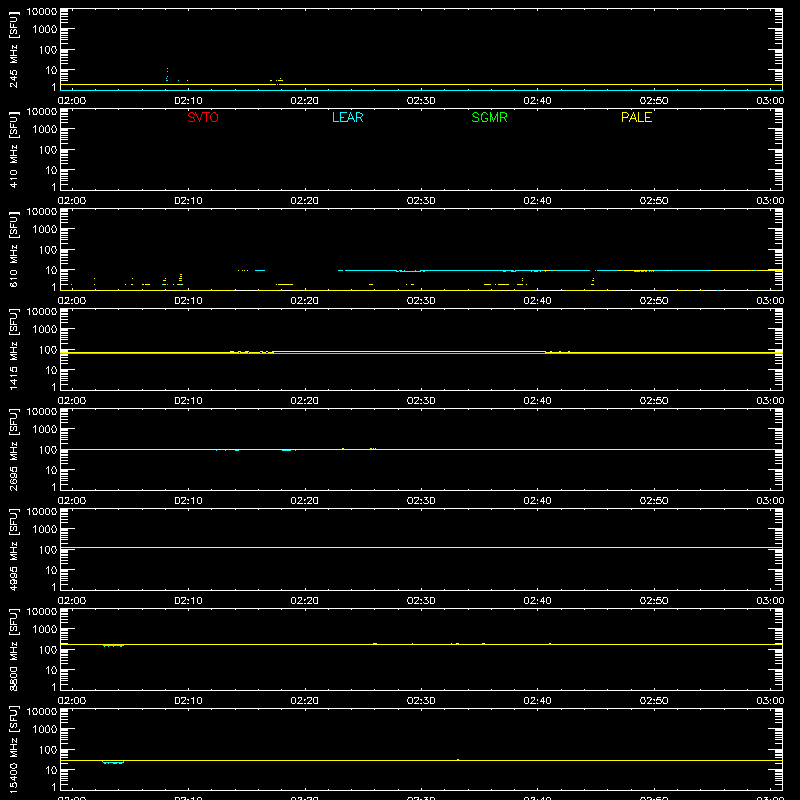The image size is (800, 800).
Task: Click the red SVTO legend label
Action: (x=203, y=117)
